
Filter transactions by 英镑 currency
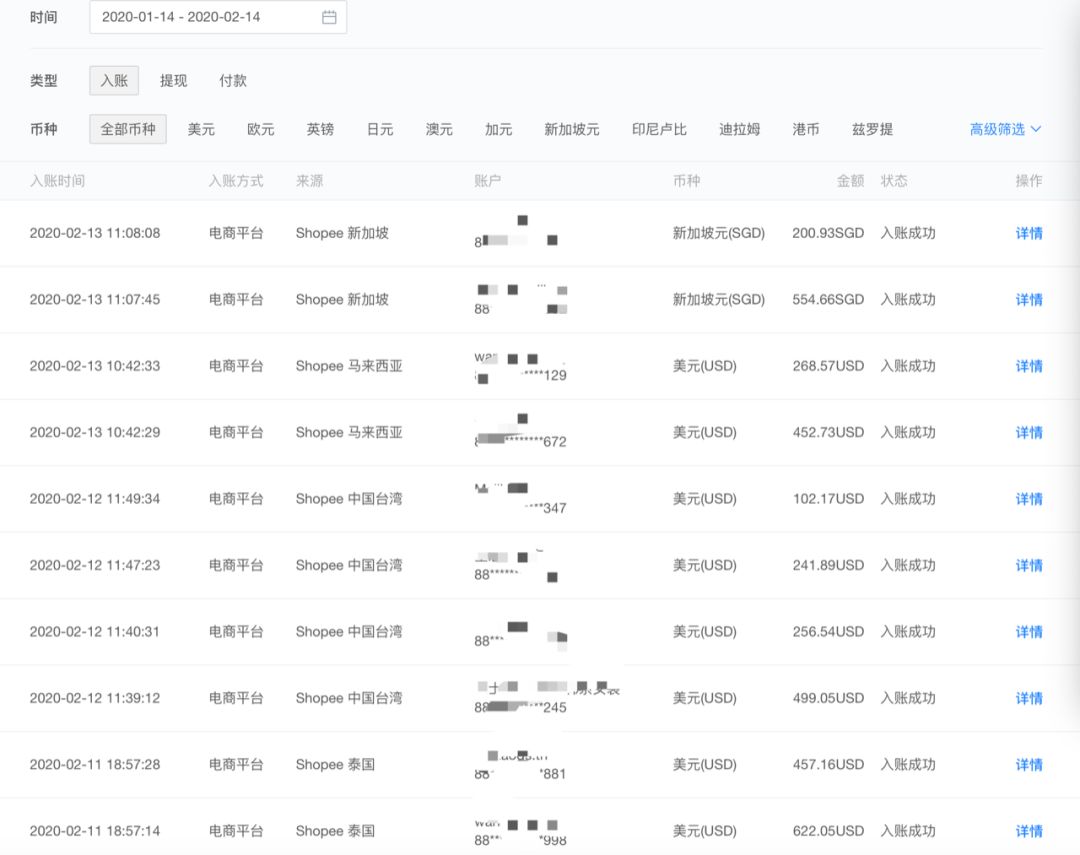coord(320,129)
